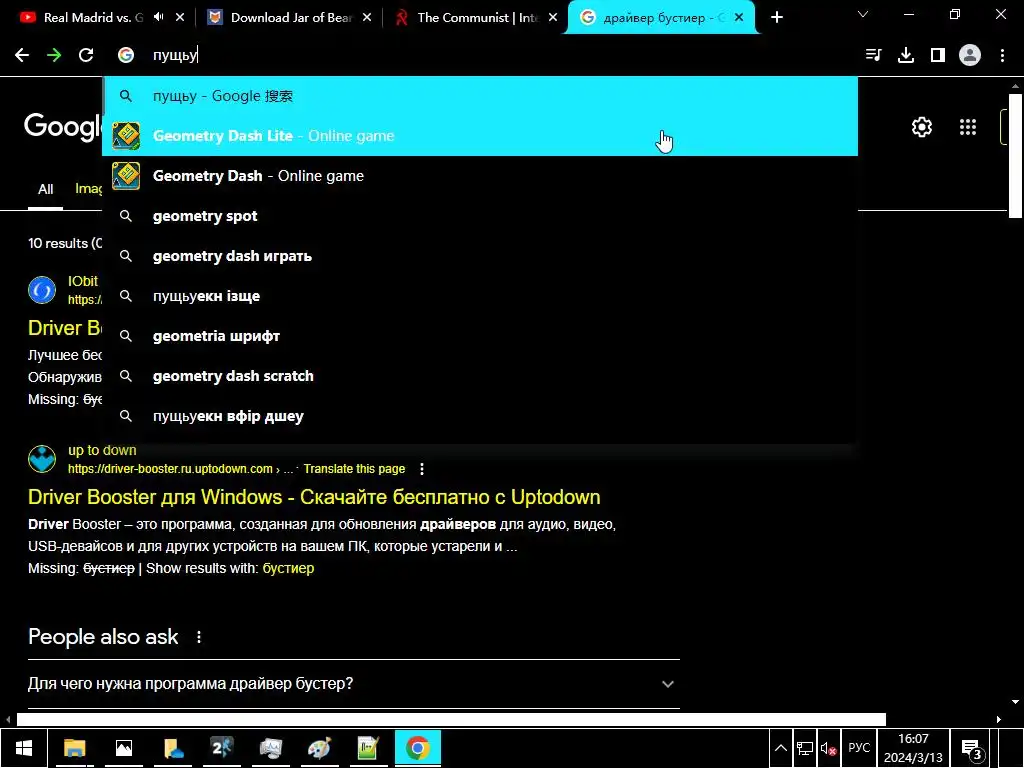The width and height of the screenshot is (1024, 768).
Task: Select 'geometry dash scratch' suggestion
Action: point(479,376)
